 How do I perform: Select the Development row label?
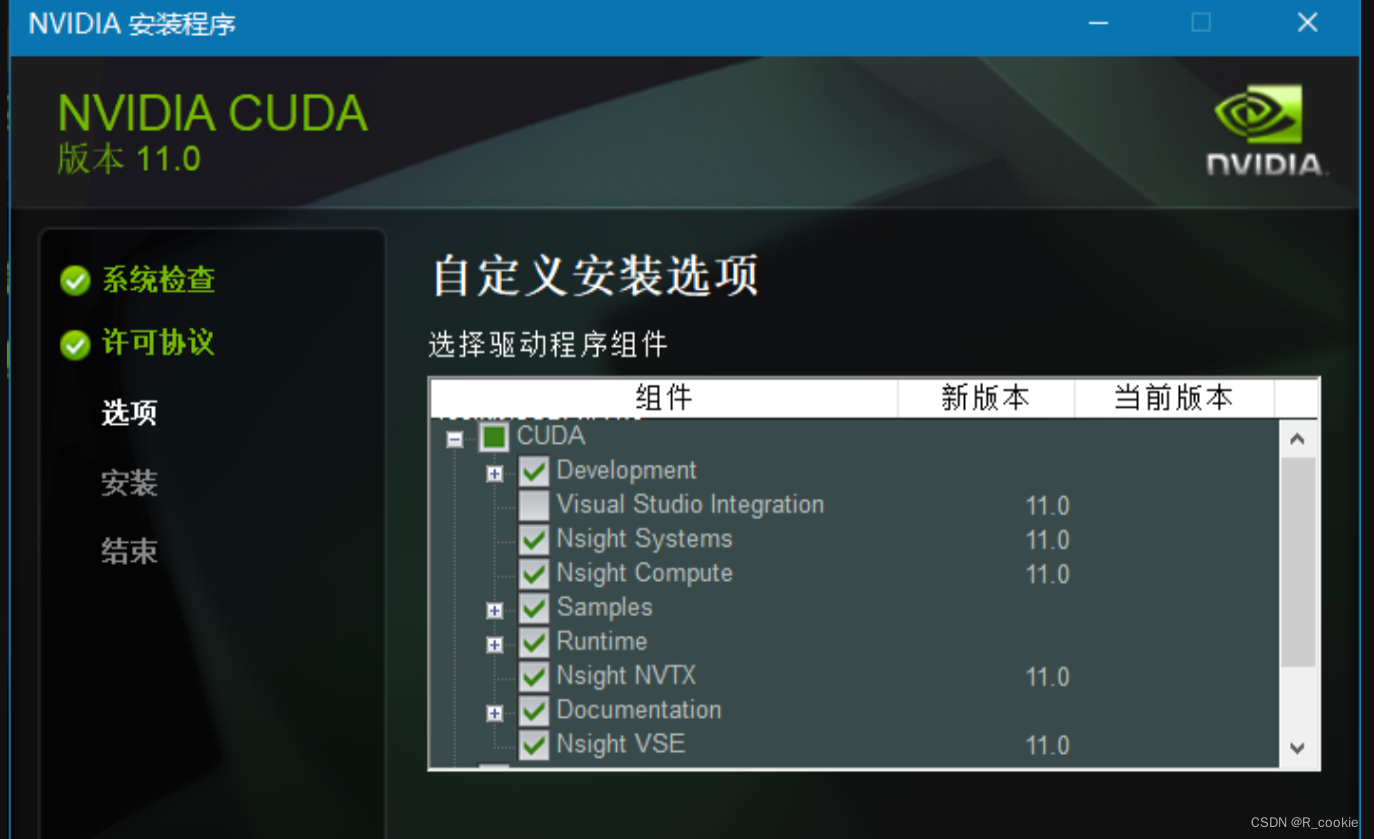tap(626, 470)
